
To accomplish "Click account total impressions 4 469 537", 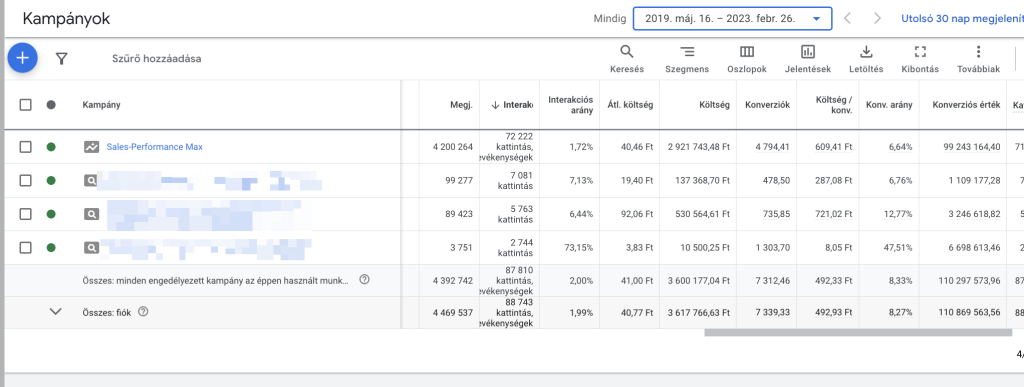I will (x=453, y=312).
